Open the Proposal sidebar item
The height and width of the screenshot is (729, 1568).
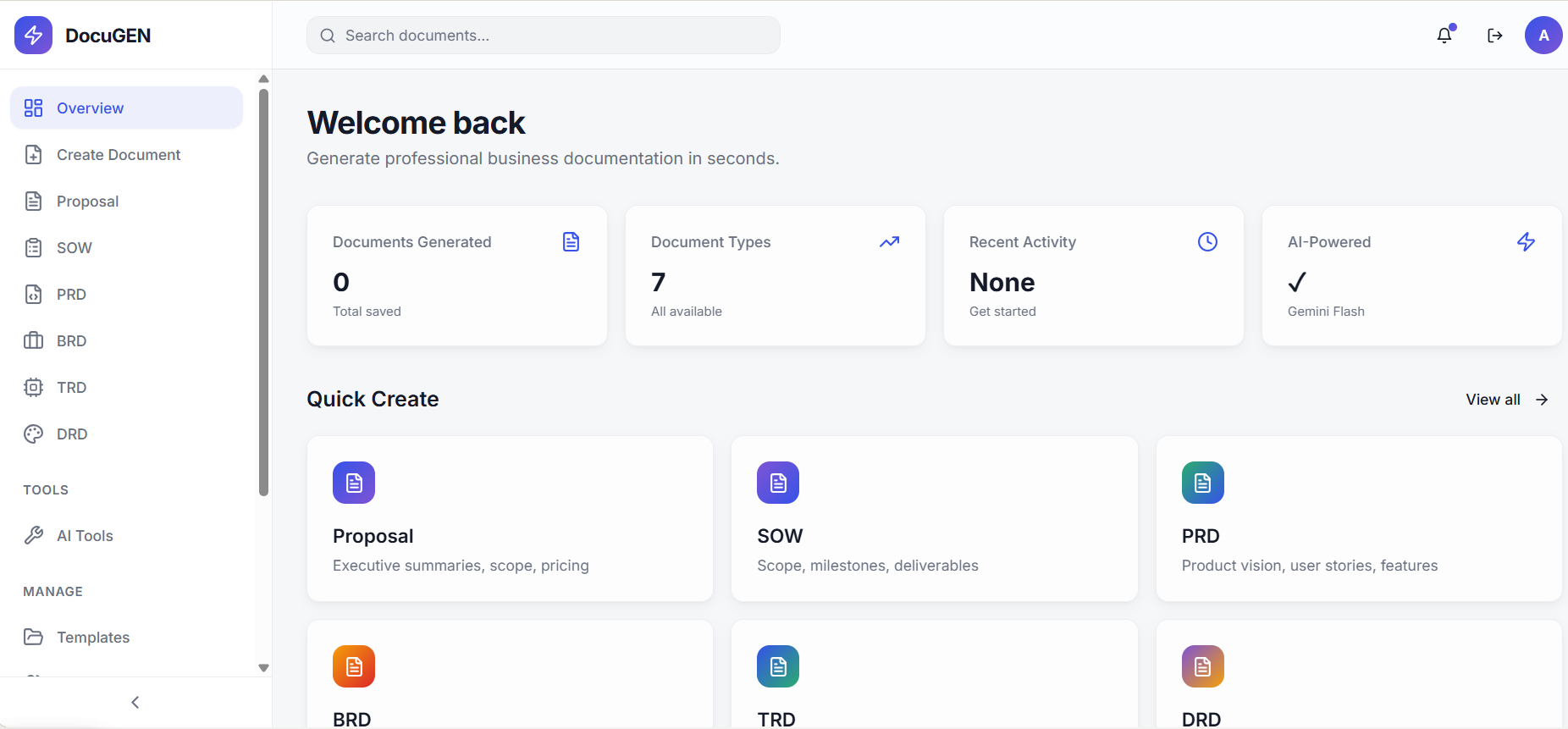tap(126, 201)
